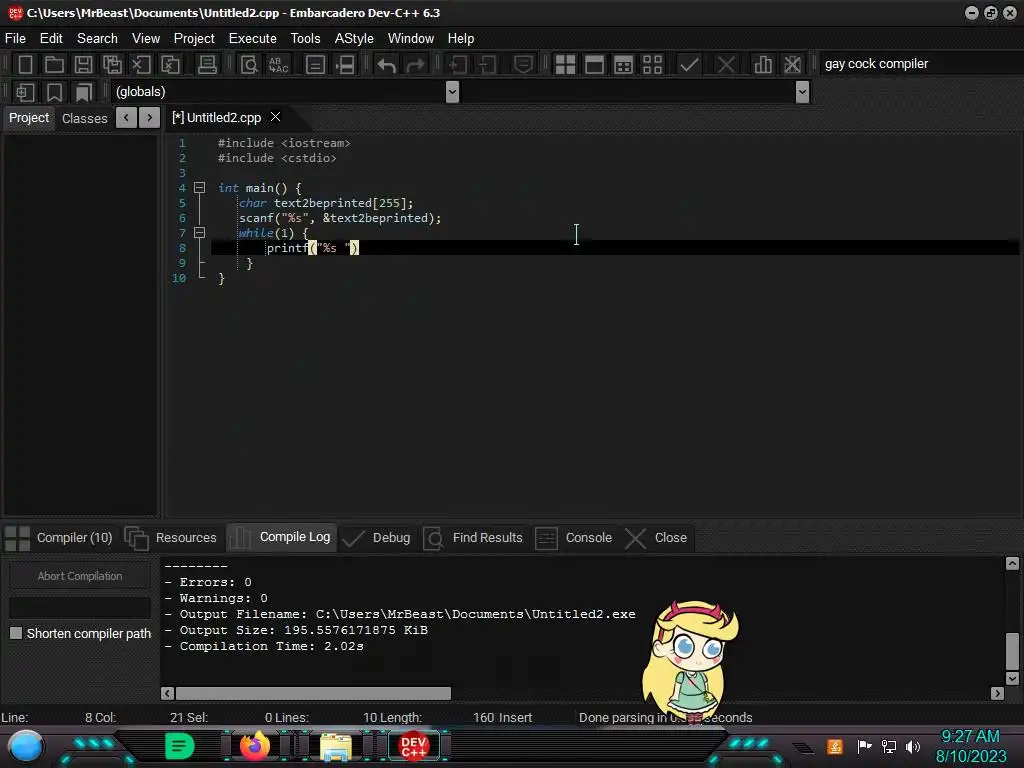Click the Print toolbar icon
The height and width of the screenshot is (768, 1024).
207,64
